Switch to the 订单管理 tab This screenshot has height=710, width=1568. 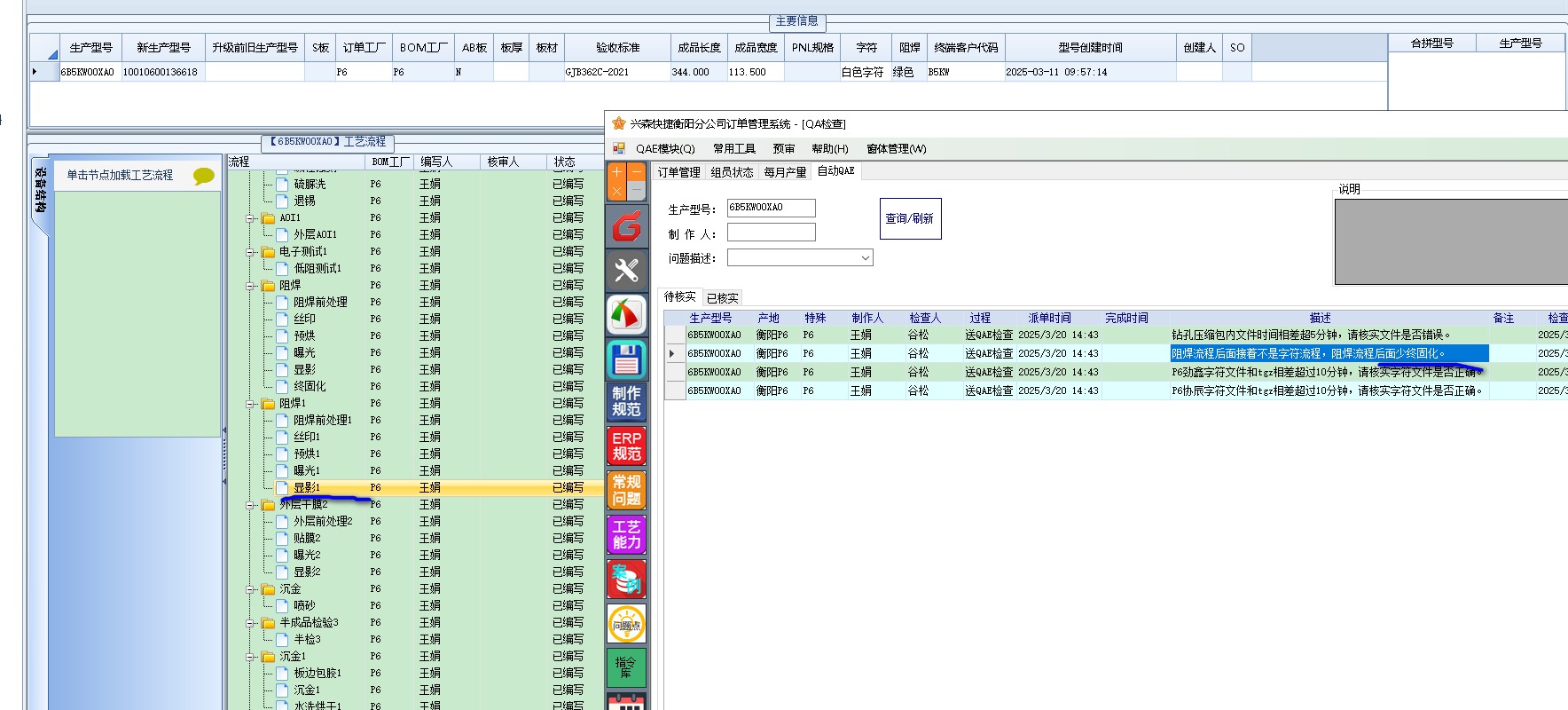[x=678, y=172]
